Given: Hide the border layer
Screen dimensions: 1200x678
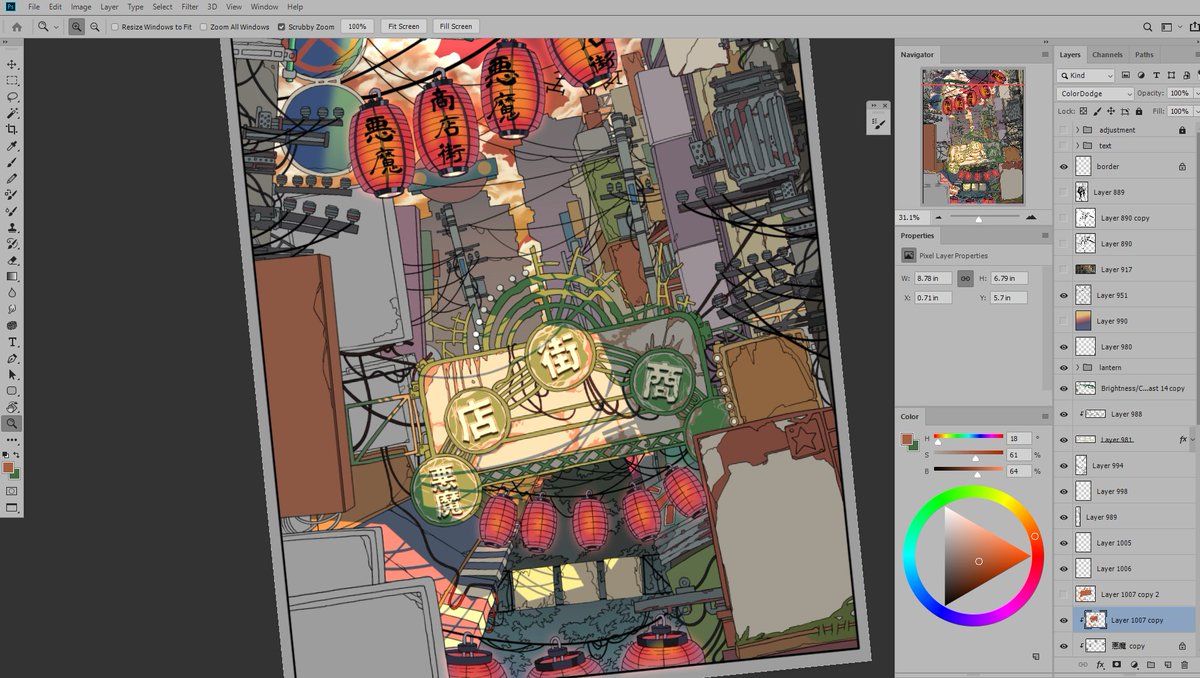Looking at the screenshot, I should point(1064,167).
